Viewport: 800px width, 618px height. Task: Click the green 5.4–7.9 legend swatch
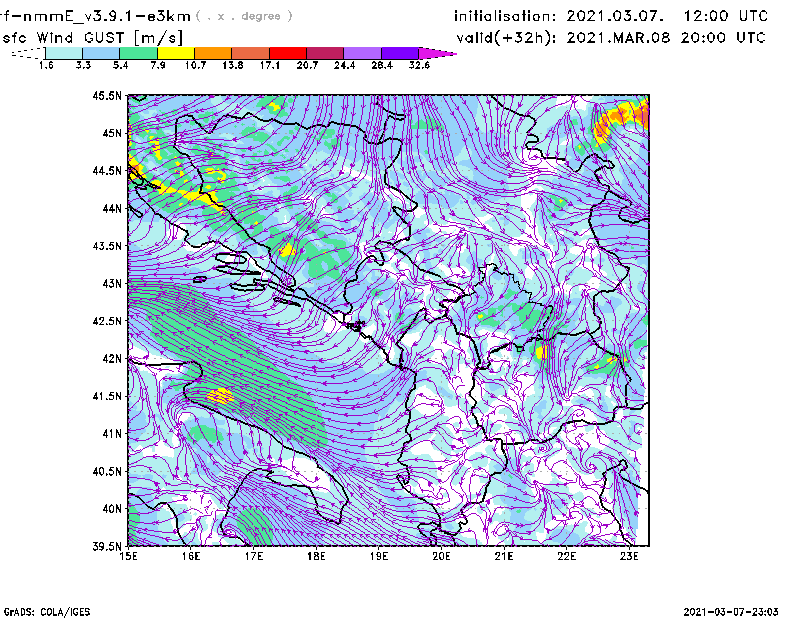click(138, 53)
